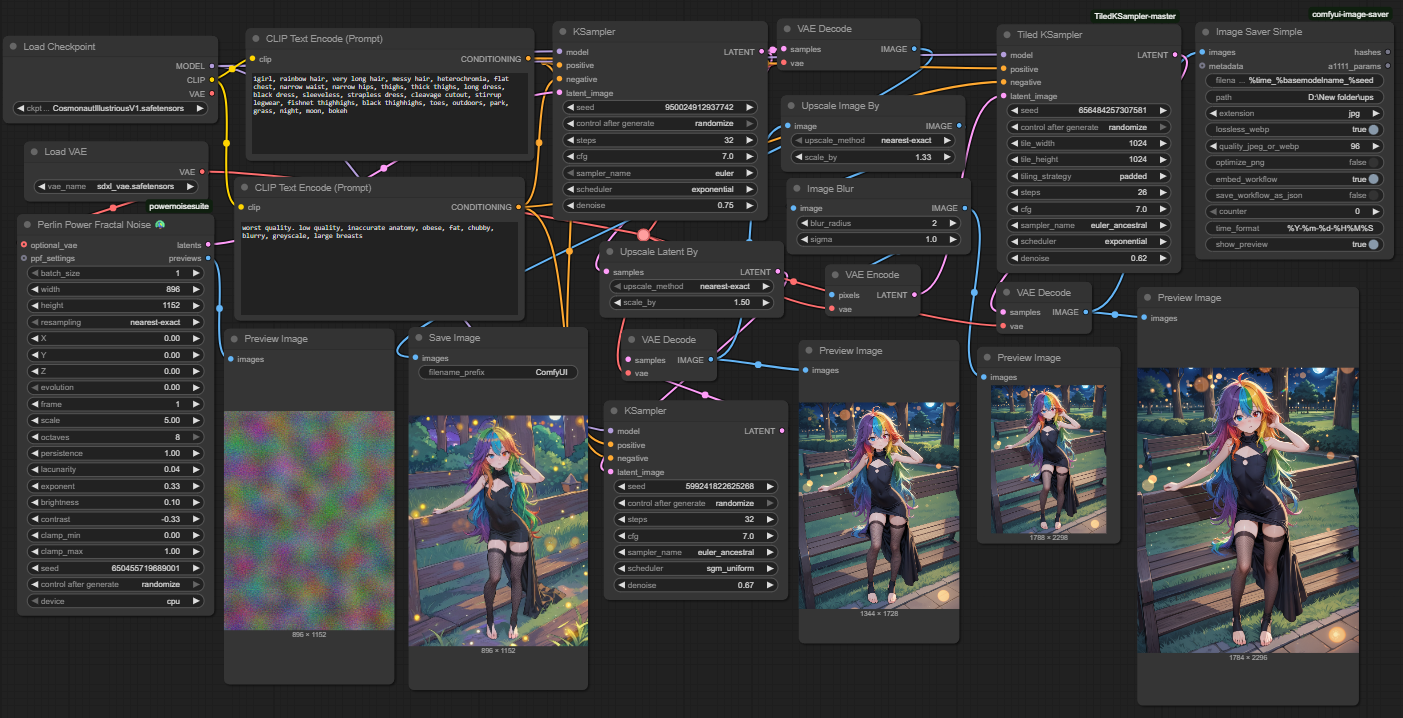This screenshot has width=1403, height=718.
Task: Click the noise preview image sized 896 × 1152
Action: point(308,519)
